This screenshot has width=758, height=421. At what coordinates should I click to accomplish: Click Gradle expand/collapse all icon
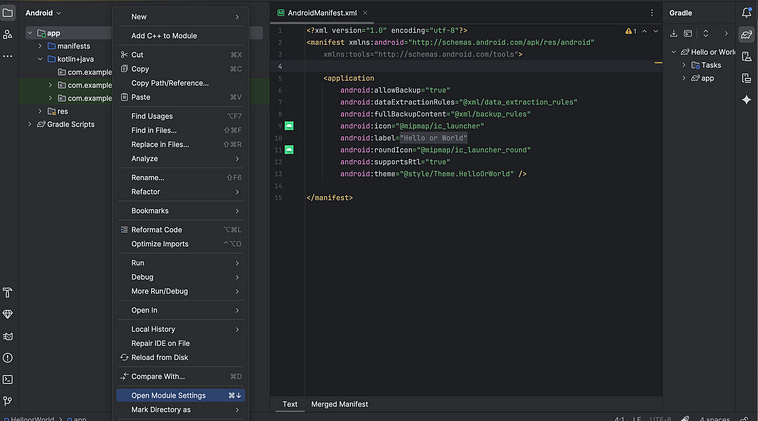[706, 33]
